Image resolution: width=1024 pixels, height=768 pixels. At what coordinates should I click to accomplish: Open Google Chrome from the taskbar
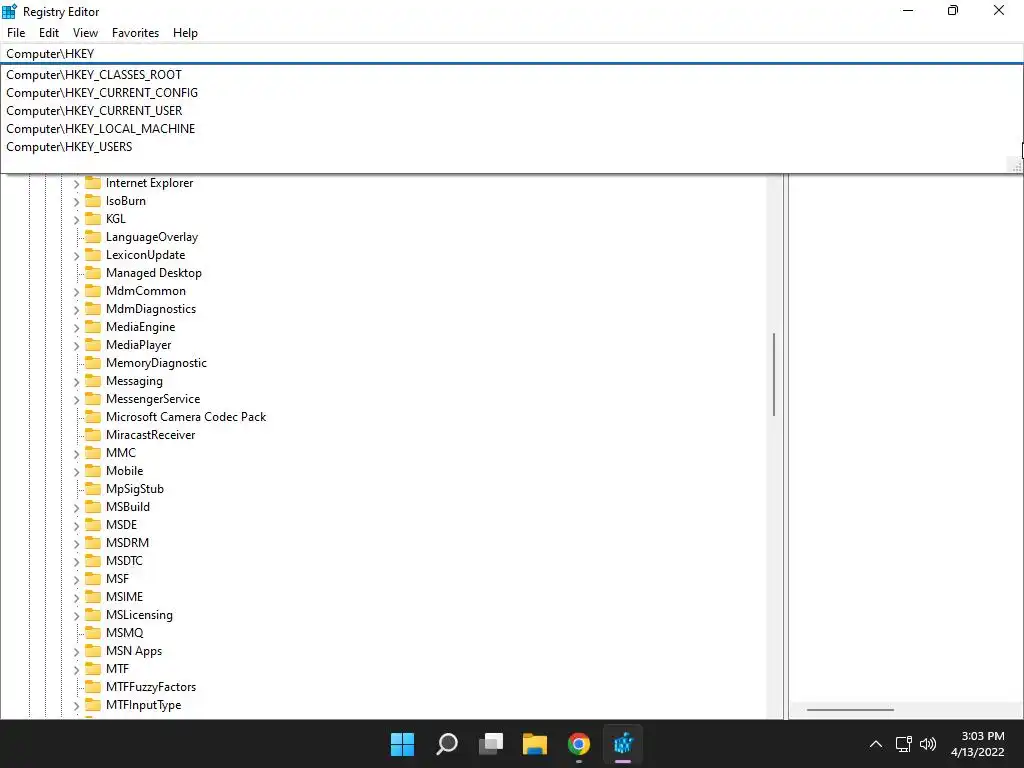(579, 744)
